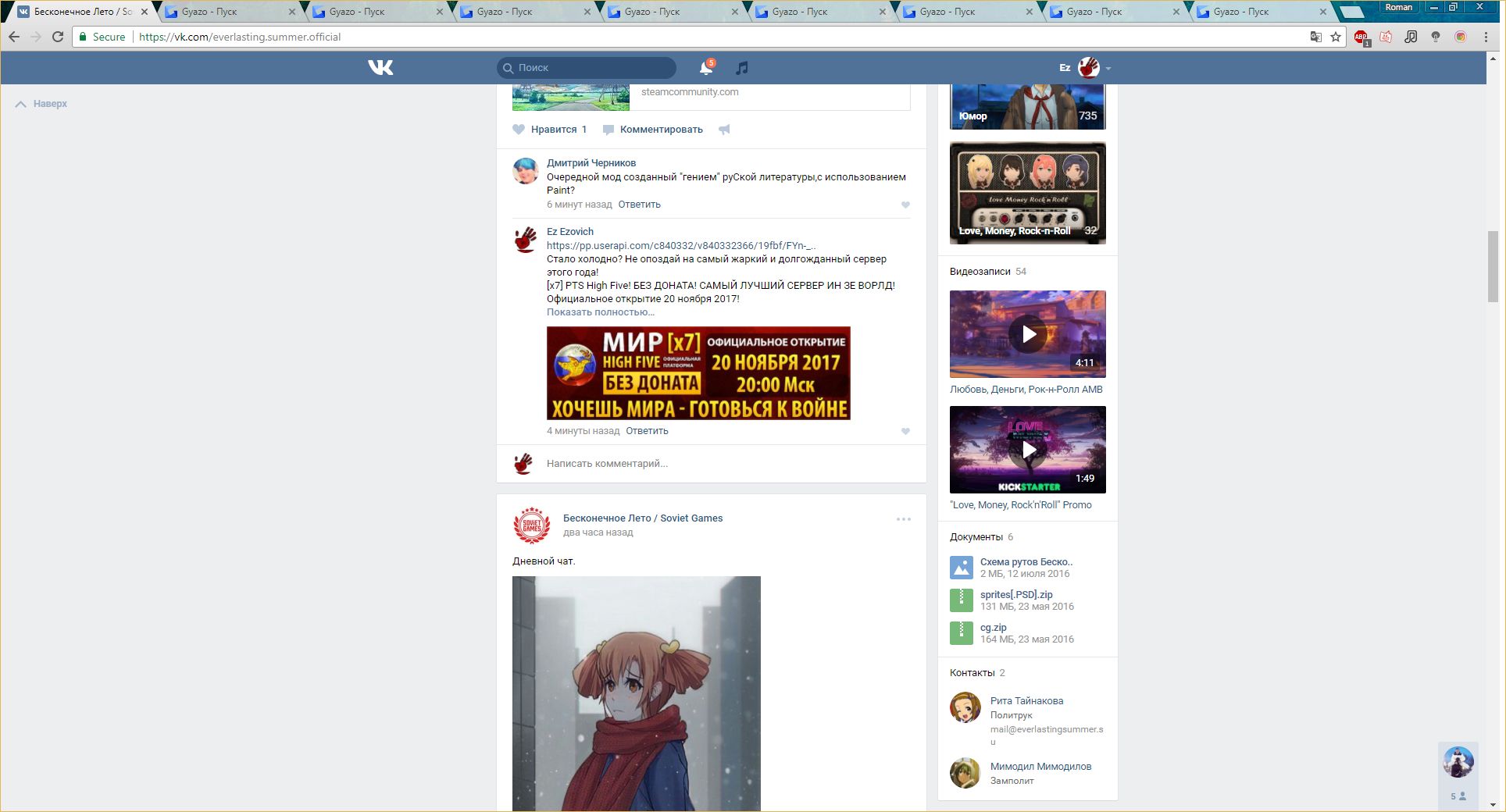This screenshot has width=1506, height=812.
Task: Bookmark this page with star icon
Action: coord(1336,37)
